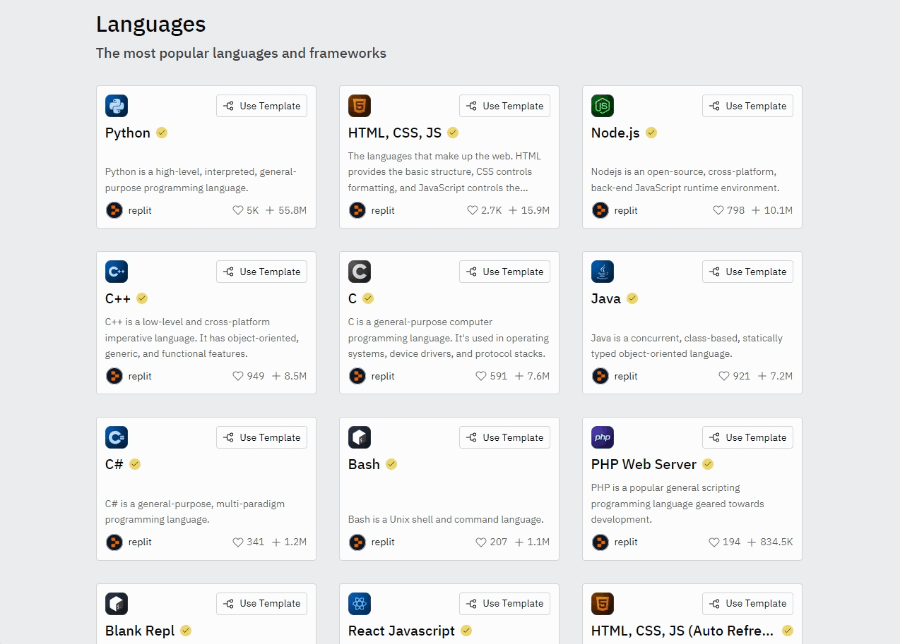Open replit author link on C++ card

(139, 376)
